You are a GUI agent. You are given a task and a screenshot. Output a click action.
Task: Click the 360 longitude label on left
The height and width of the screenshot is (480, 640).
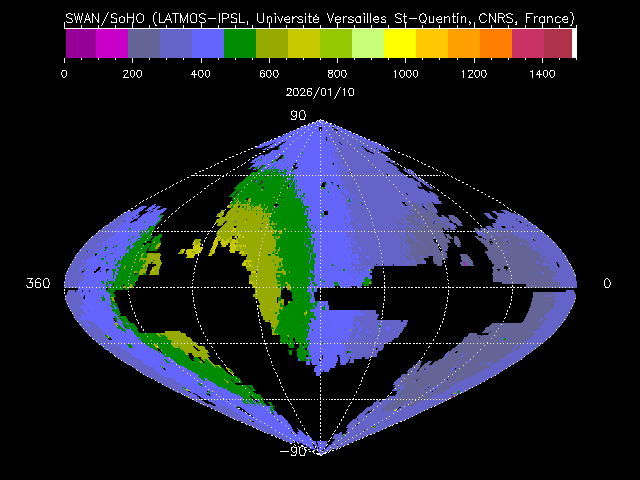coord(38,284)
